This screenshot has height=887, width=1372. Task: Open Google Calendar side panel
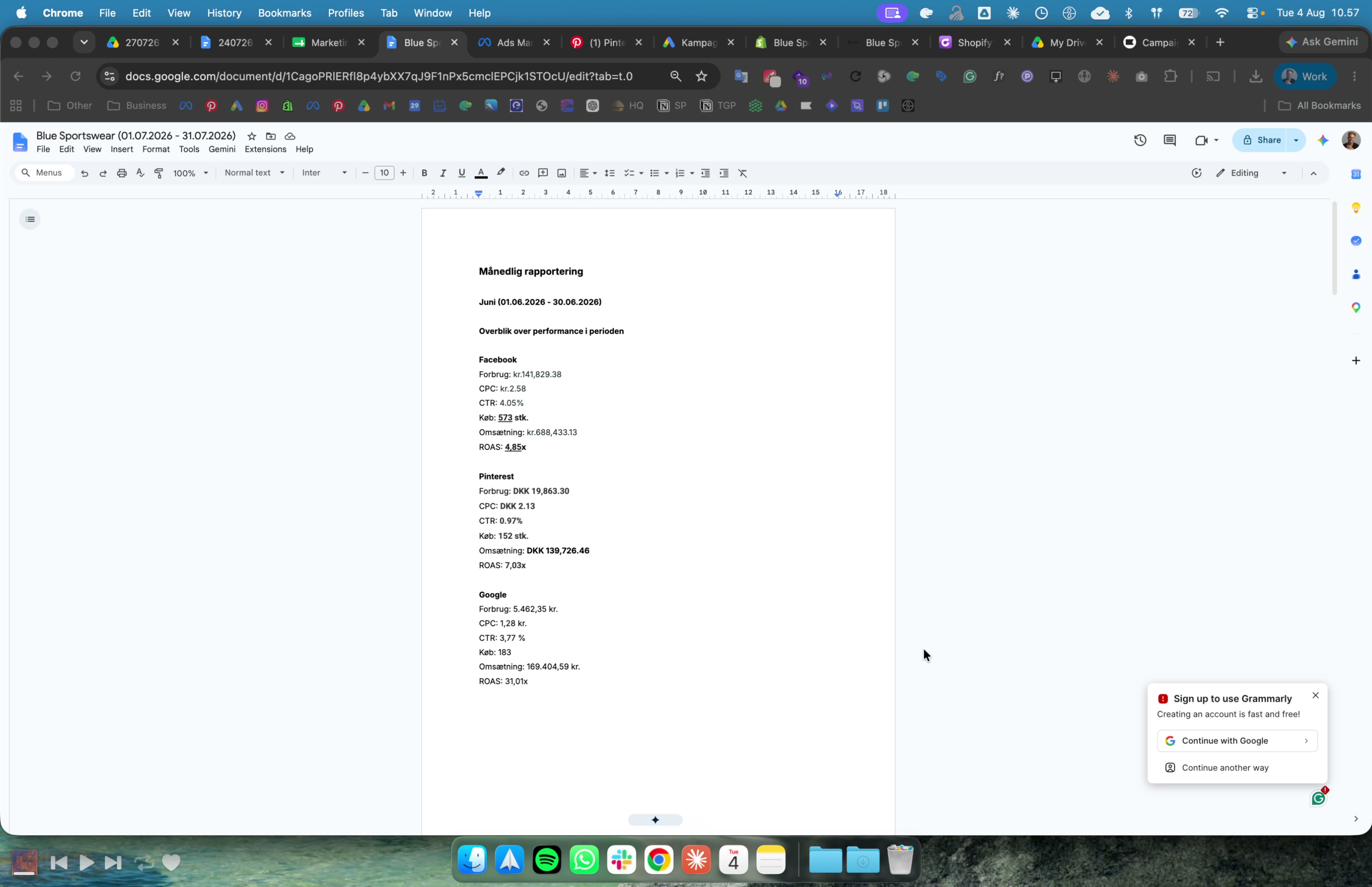click(x=1356, y=174)
